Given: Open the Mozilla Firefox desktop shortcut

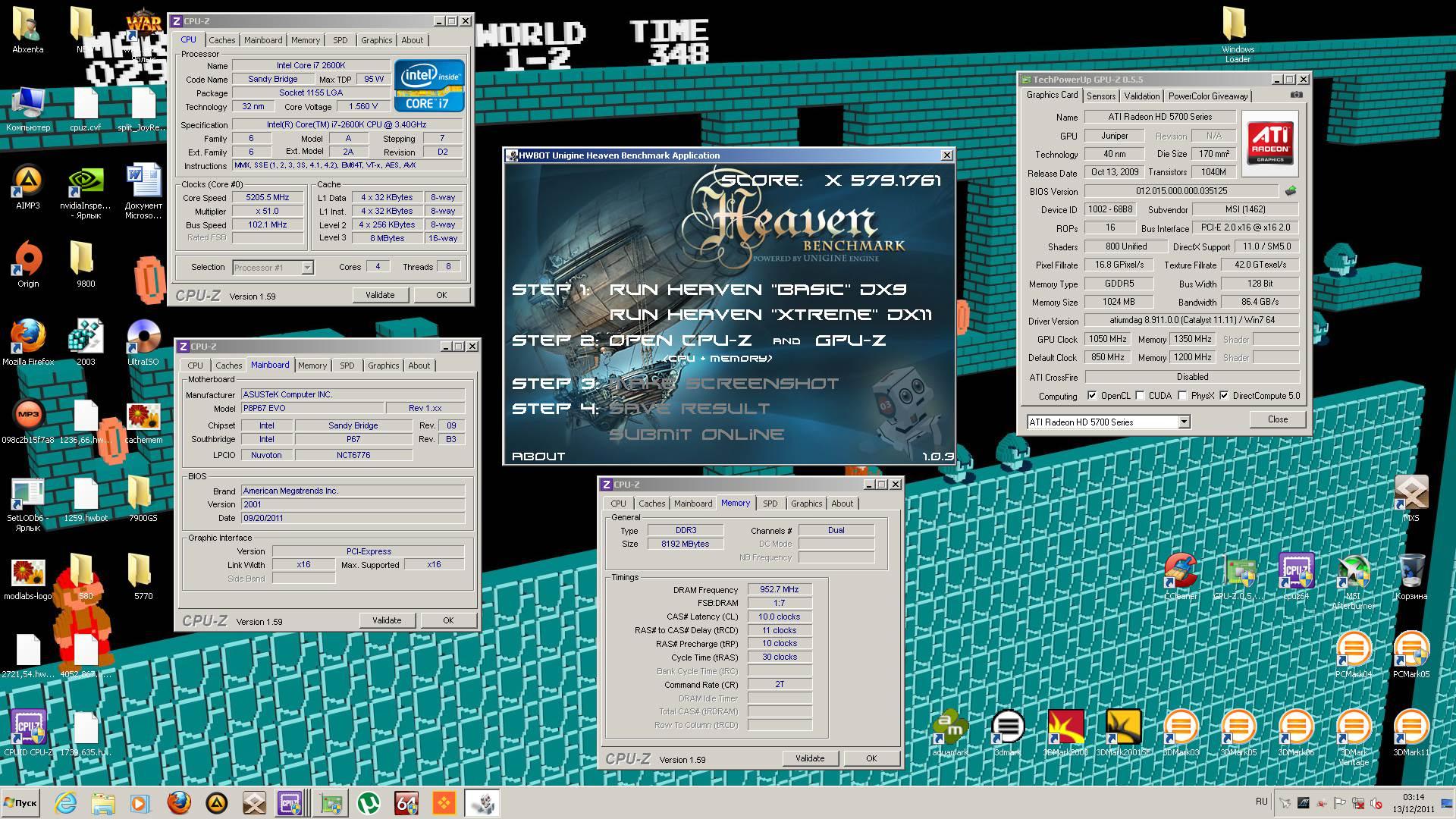Looking at the screenshot, I should point(28,343).
